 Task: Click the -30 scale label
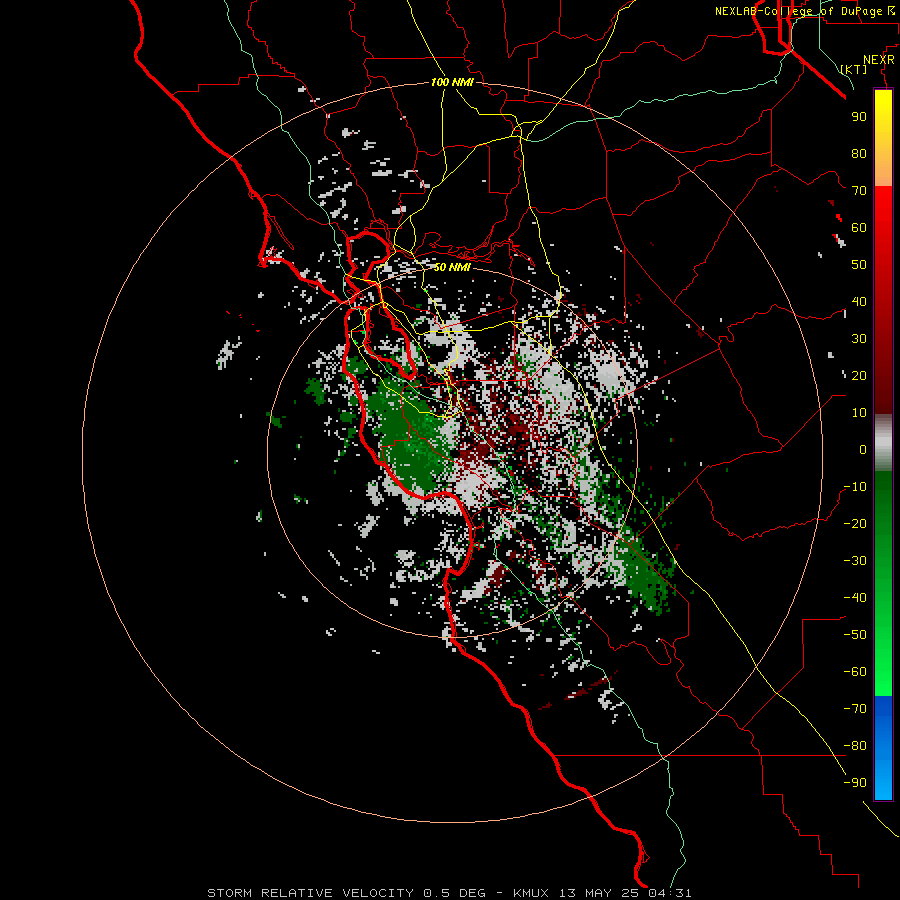coord(855,561)
